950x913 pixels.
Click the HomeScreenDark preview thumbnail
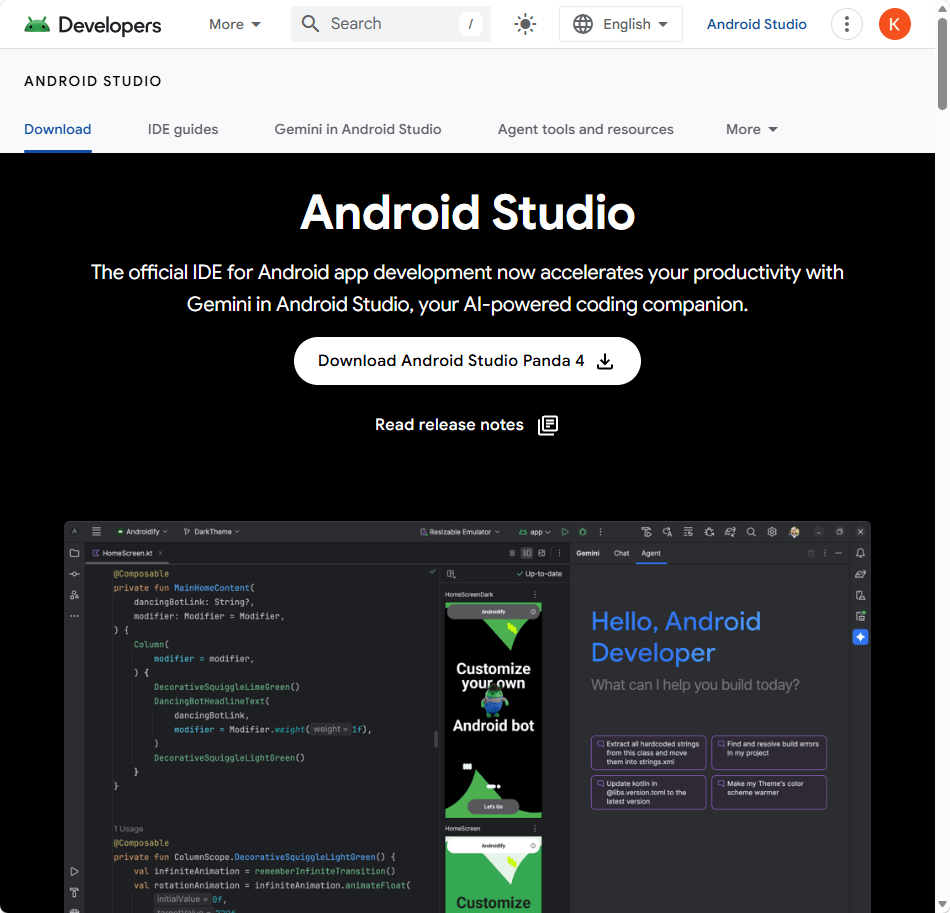tap(493, 710)
